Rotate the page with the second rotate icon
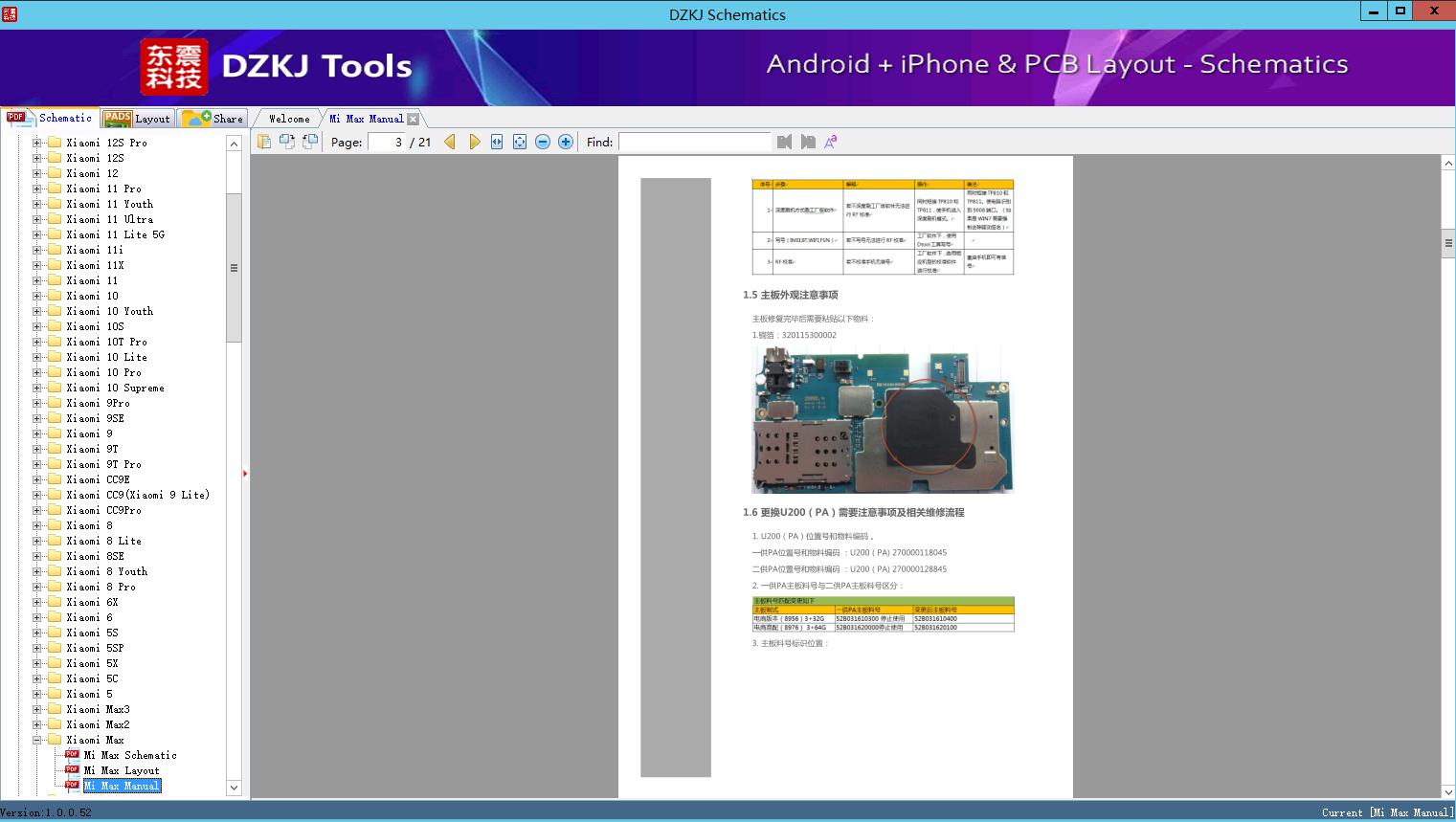 pyautogui.click(x=310, y=142)
